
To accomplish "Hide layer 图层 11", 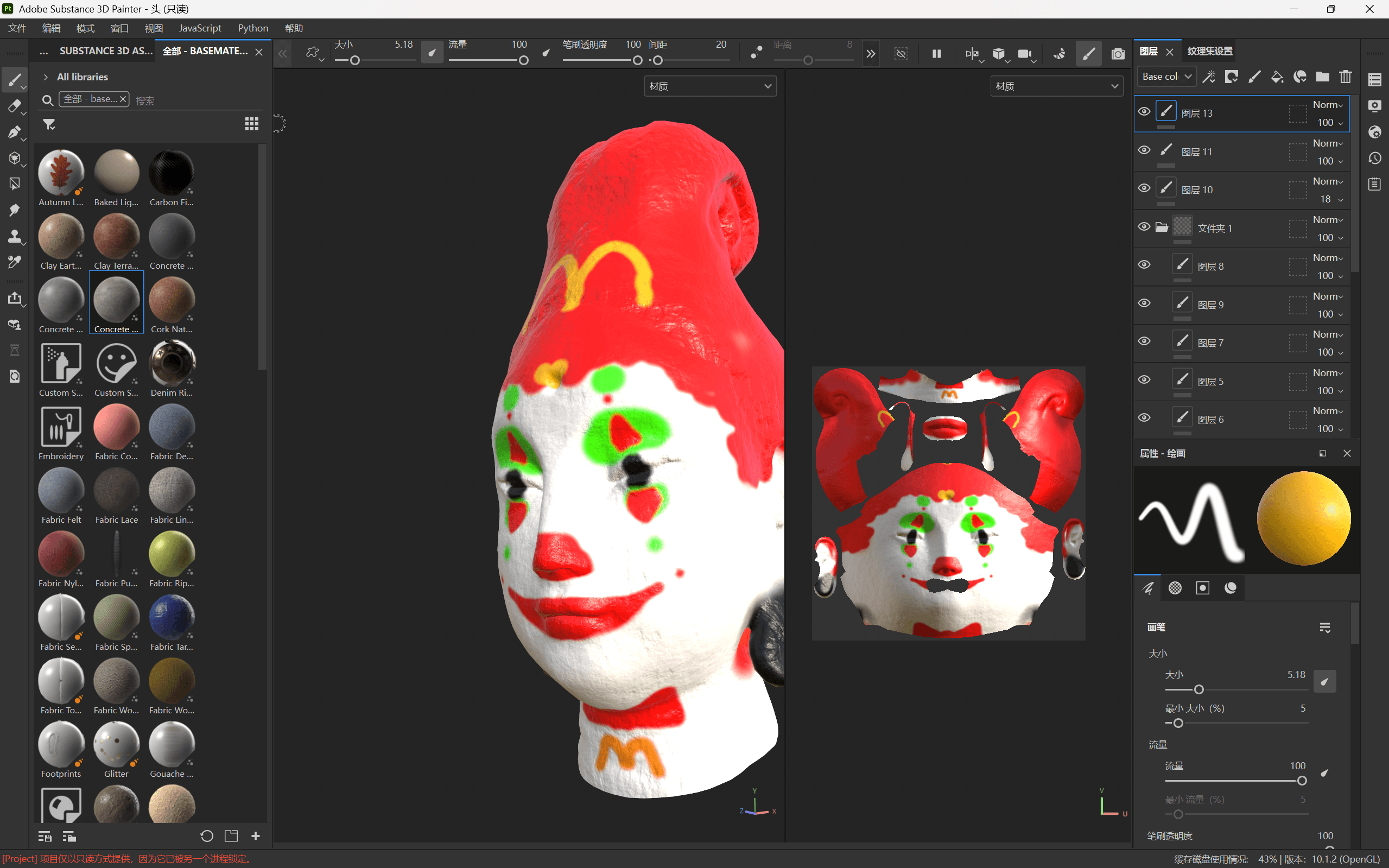I will pos(1144,150).
